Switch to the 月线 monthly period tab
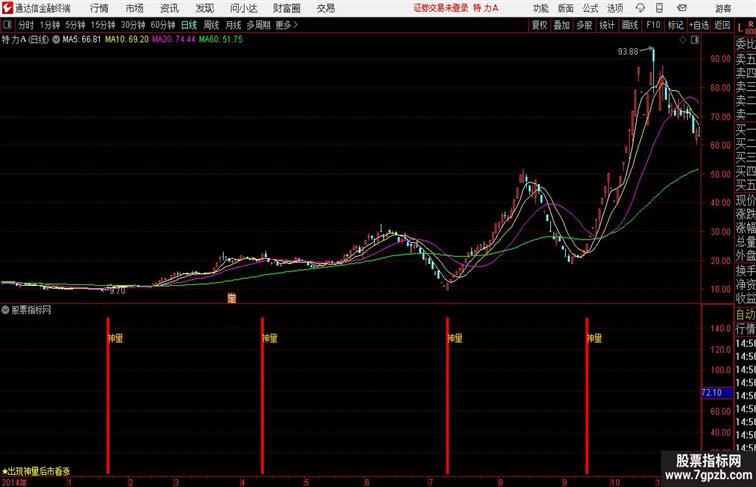The width and height of the screenshot is (756, 487). click(x=233, y=25)
